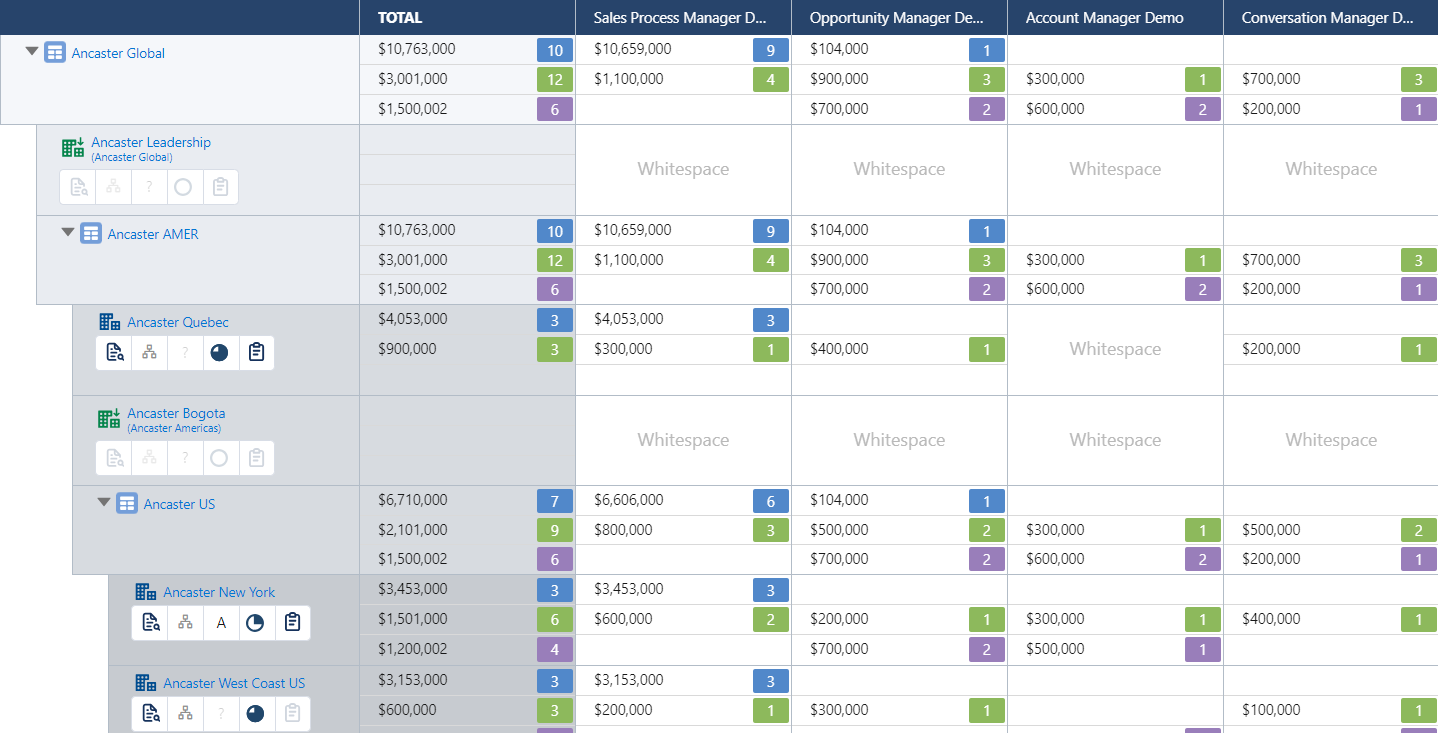Click purple badge 6 in Ancaster AMER TOTAL row
Screen dimensions: 1438x733
pos(555,290)
